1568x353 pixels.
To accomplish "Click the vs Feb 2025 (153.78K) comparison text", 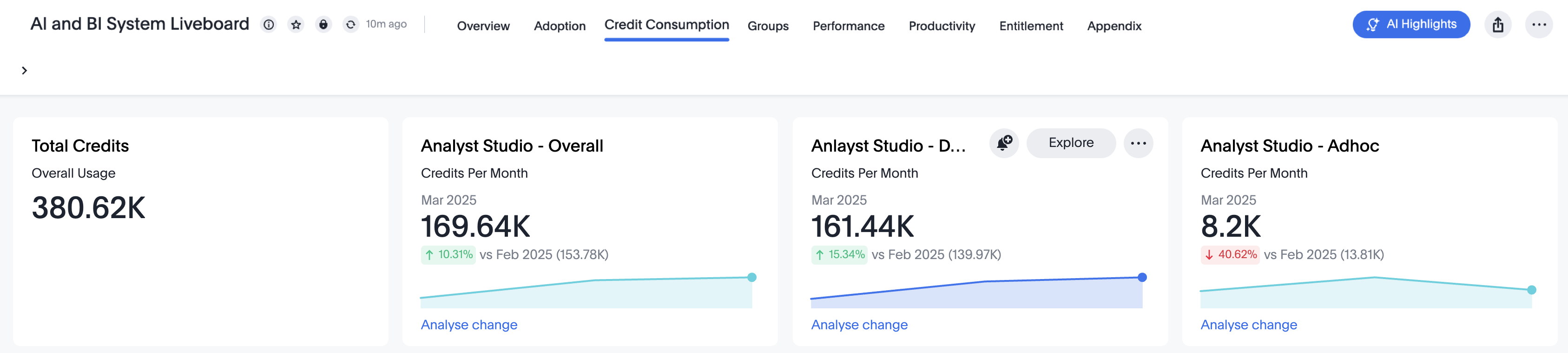I will tap(544, 255).
